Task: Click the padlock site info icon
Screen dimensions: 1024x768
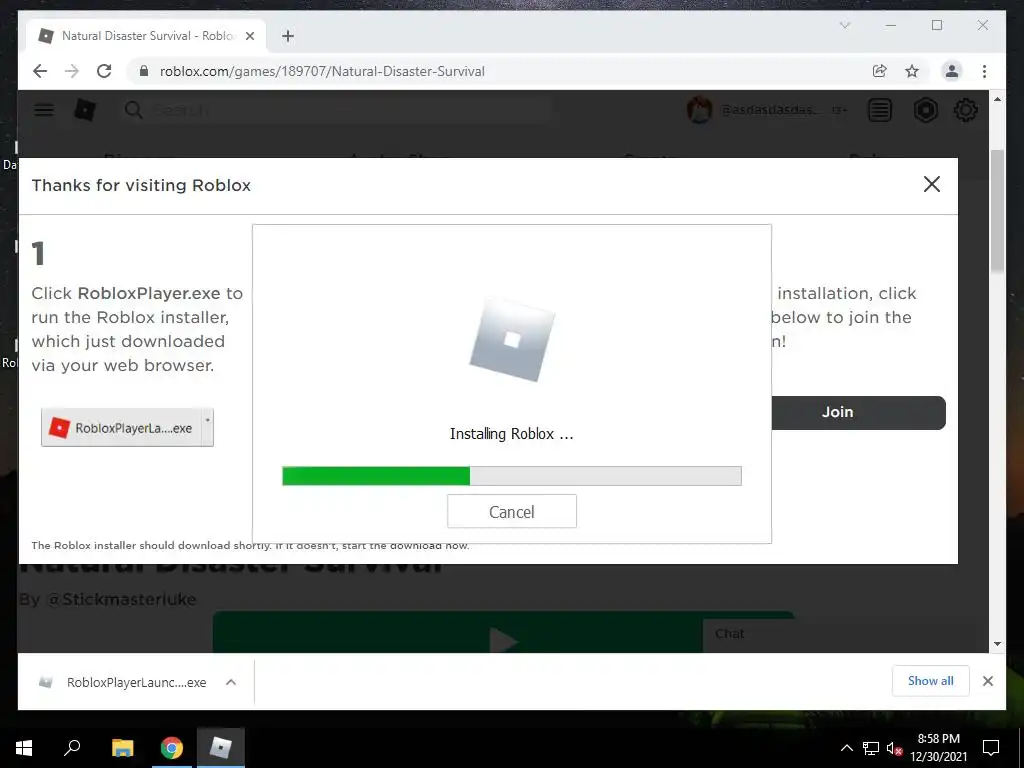Action: tap(144, 71)
